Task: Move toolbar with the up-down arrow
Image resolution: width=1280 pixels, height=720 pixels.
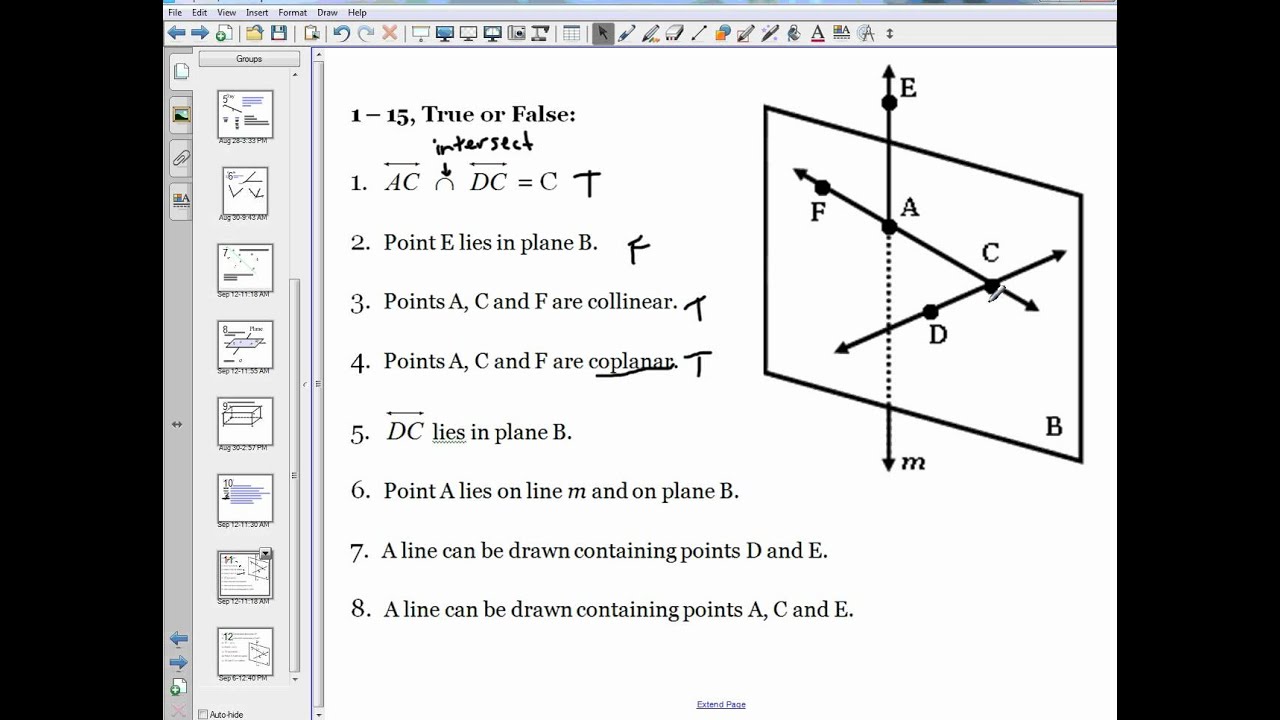Action: coord(889,33)
